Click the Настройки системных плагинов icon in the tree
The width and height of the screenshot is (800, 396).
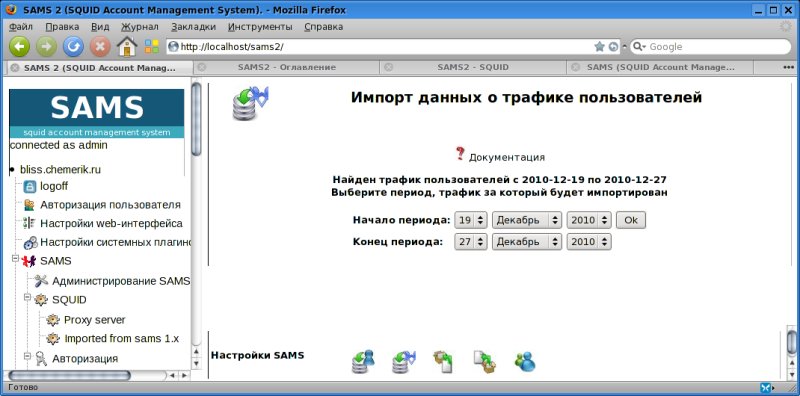30,242
